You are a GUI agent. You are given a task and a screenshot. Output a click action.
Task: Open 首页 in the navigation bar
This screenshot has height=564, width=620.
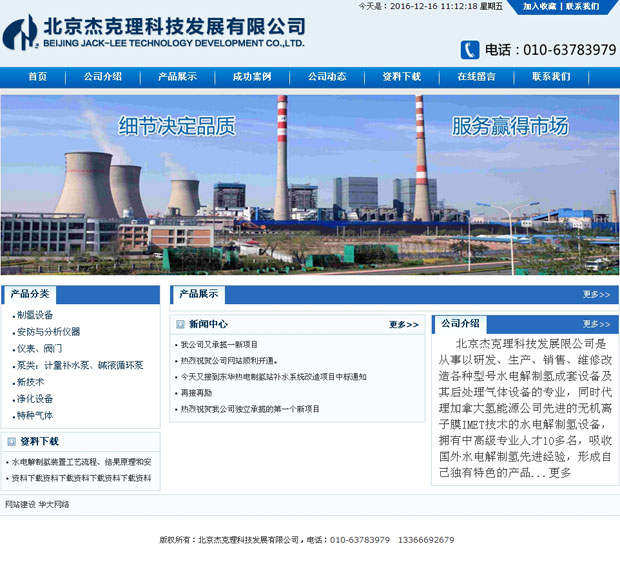(38, 77)
